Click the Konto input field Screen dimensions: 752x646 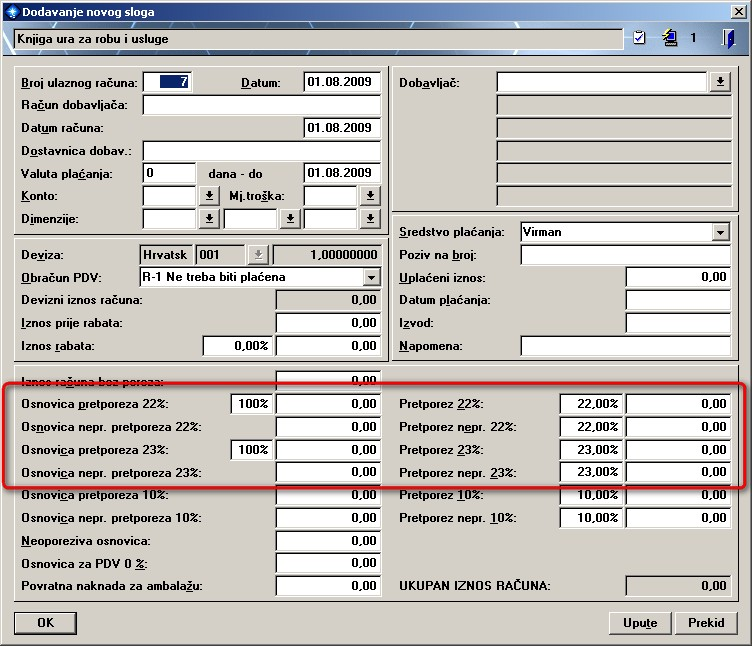click(169, 196)
